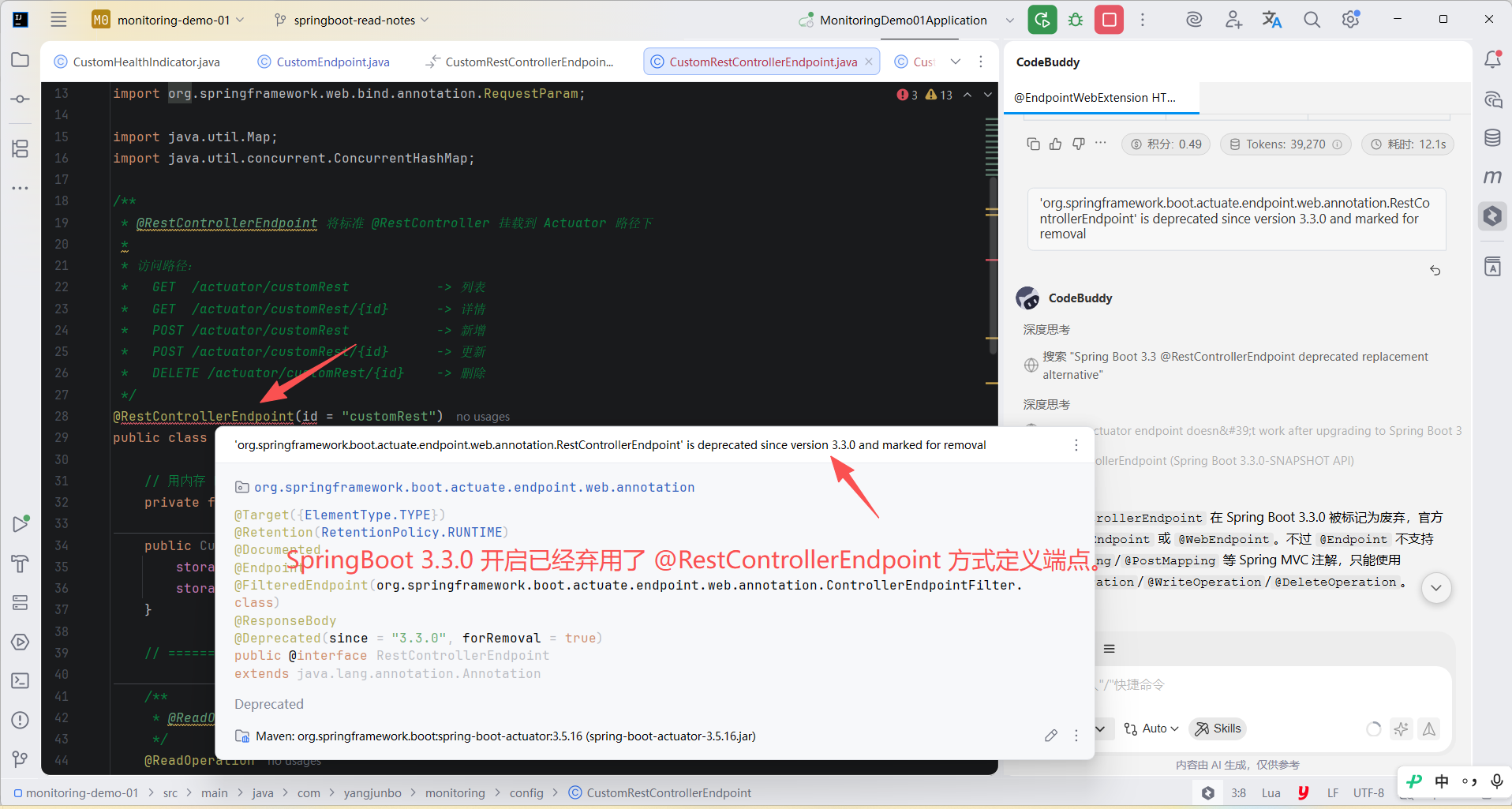
Task: Open the Auto model dropdown
Action: point(1151,728)
